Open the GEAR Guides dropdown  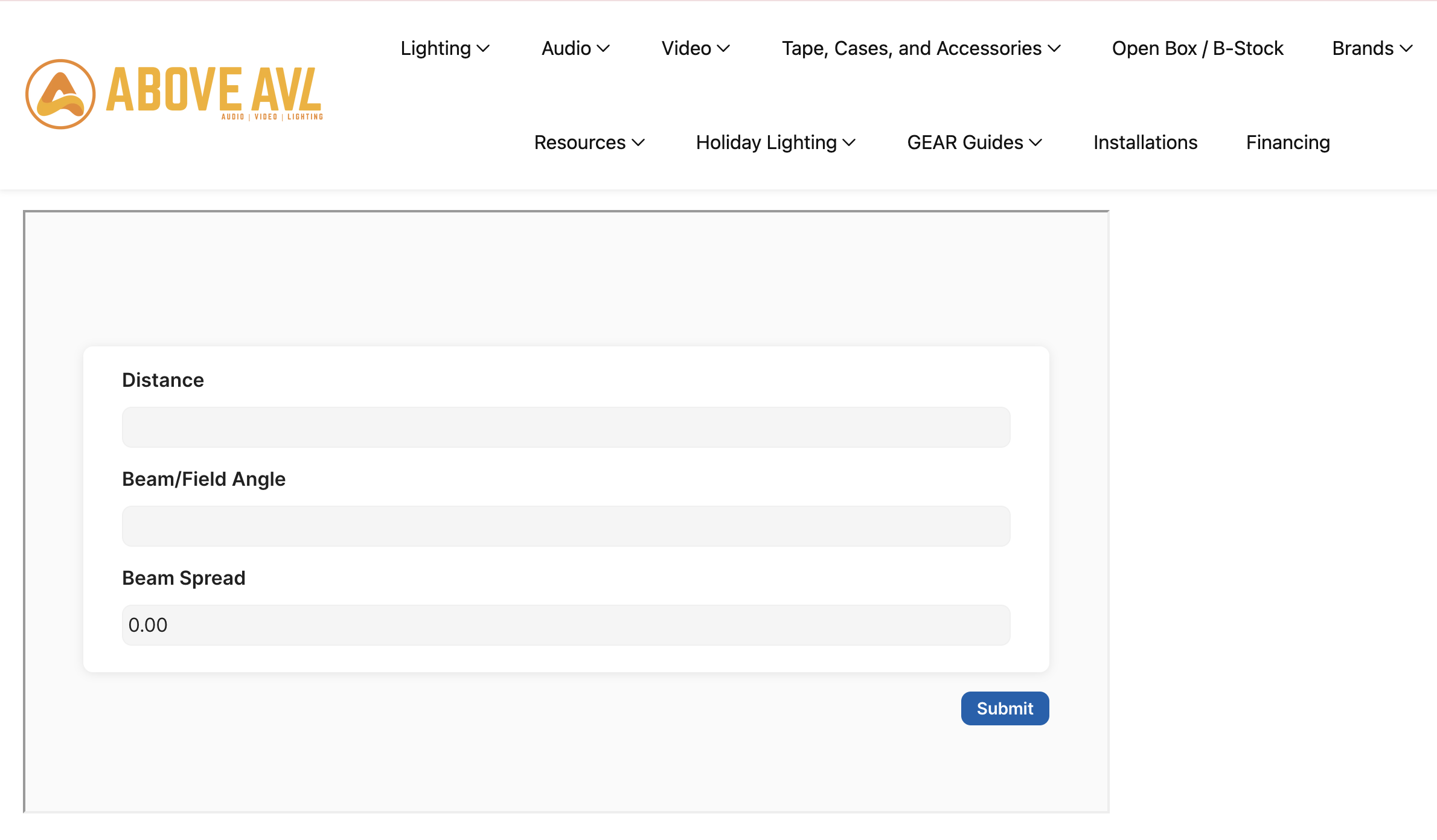coord(974,142)
